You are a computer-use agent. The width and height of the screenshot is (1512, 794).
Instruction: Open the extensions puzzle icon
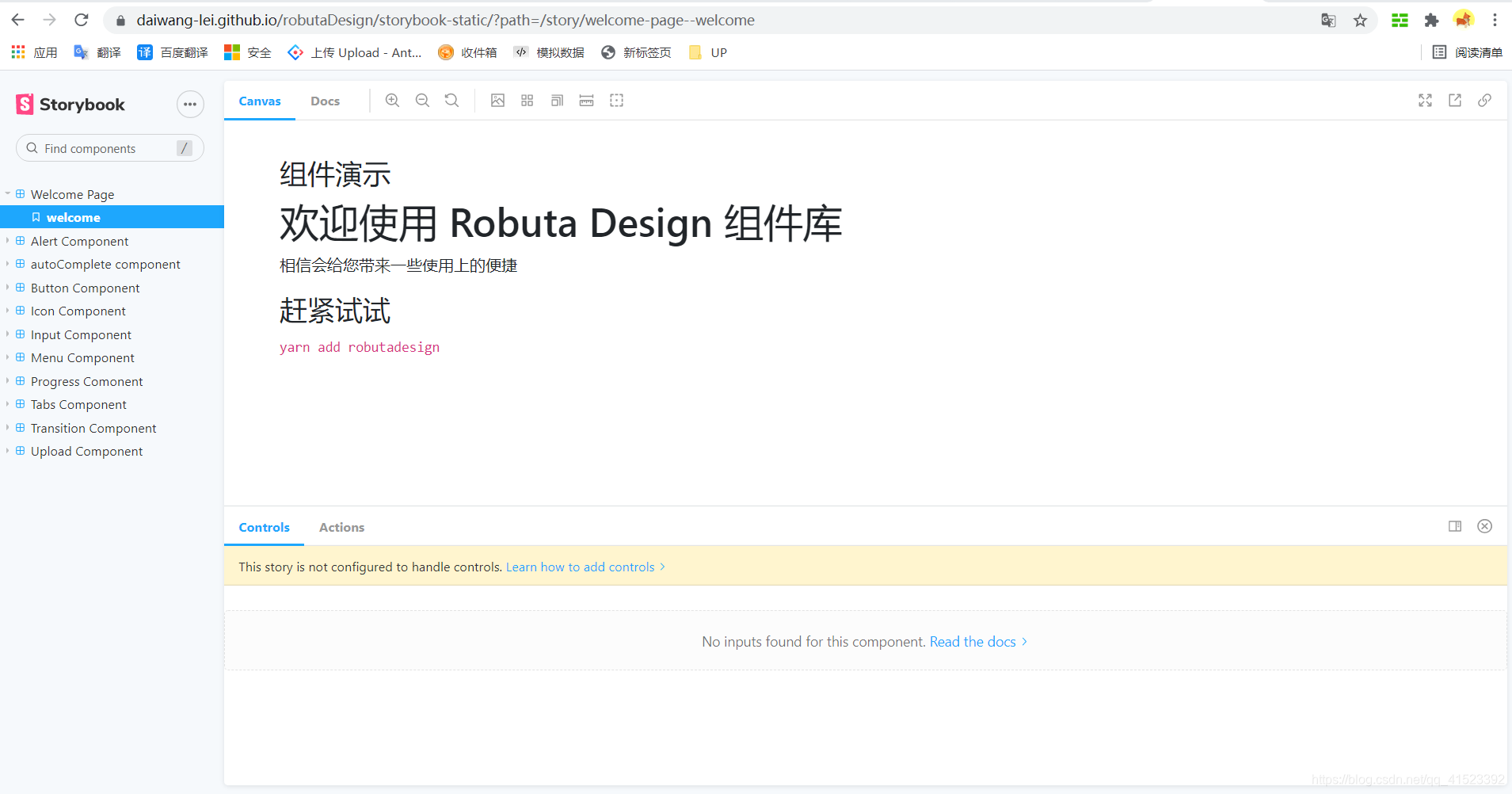[x=1431, y=21]
